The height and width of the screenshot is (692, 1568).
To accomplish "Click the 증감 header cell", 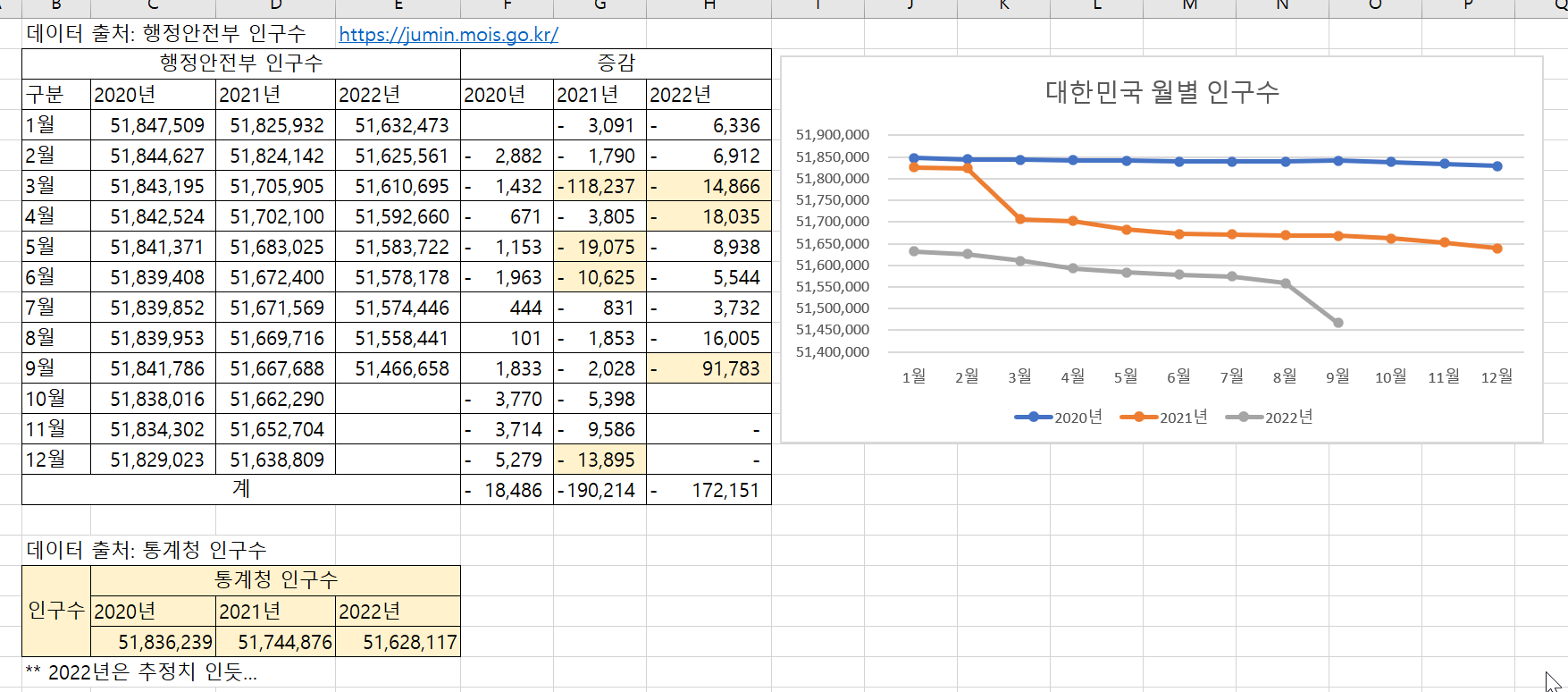I will (616, 63).
